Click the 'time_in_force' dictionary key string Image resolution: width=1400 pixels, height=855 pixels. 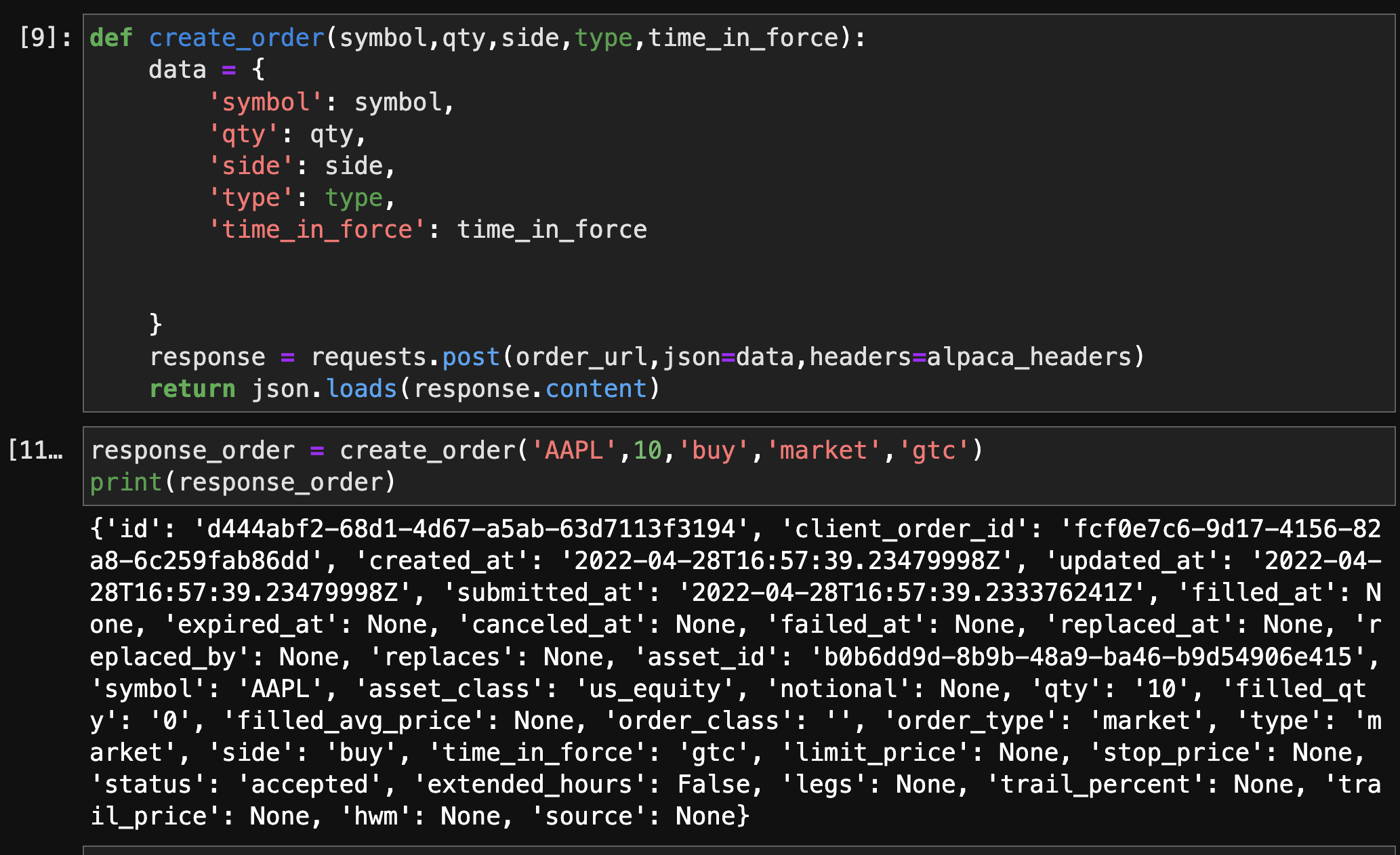(x=317, y=230)
